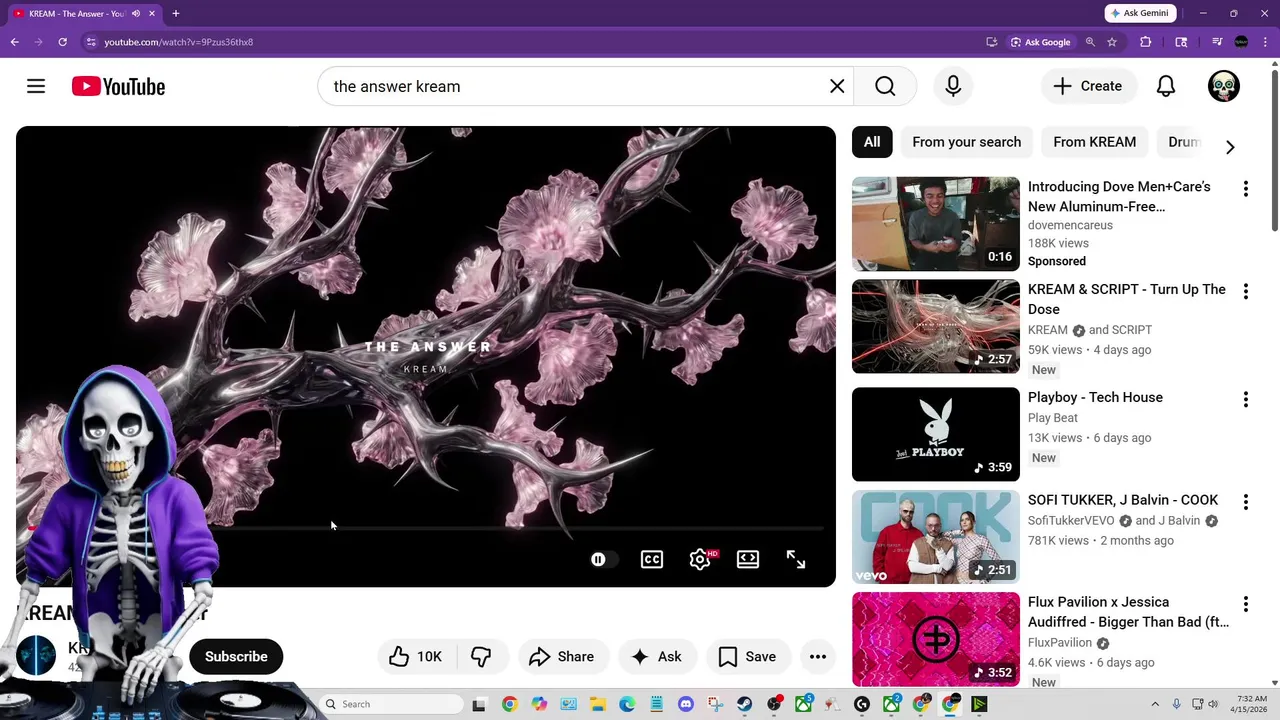The width and height of the screenshot is (1280, 720).
Task: Click Ask Google in the address bar
Action: tap(1040, 42)
